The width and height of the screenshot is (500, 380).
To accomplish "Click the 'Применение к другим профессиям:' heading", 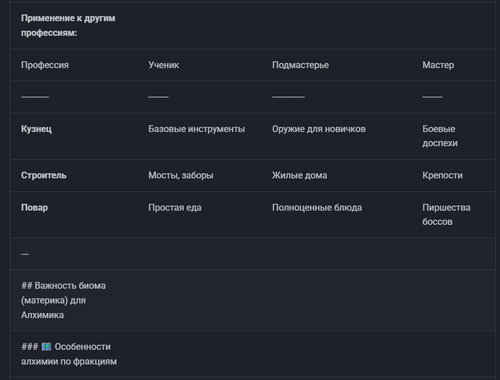I will coord(68,25).
